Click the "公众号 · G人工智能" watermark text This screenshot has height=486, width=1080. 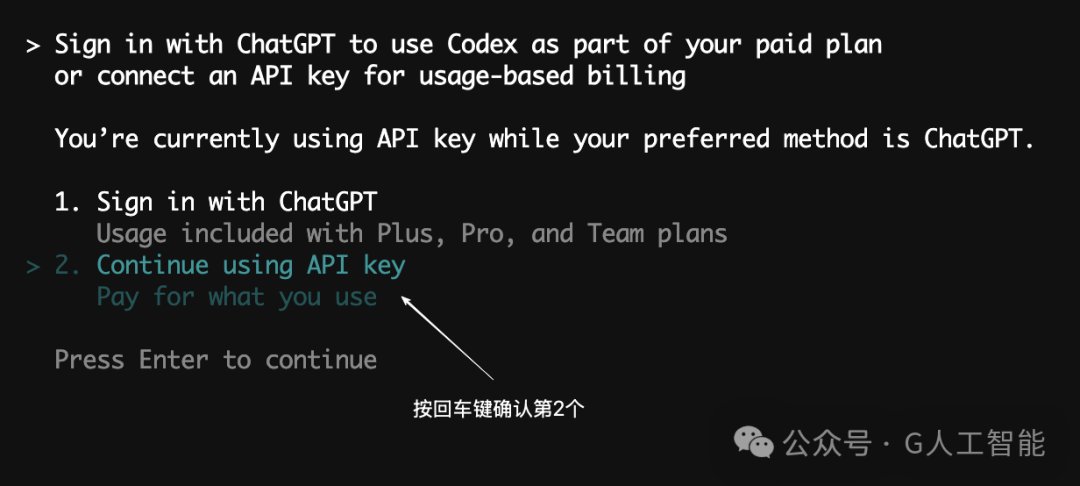coord(915,443)
